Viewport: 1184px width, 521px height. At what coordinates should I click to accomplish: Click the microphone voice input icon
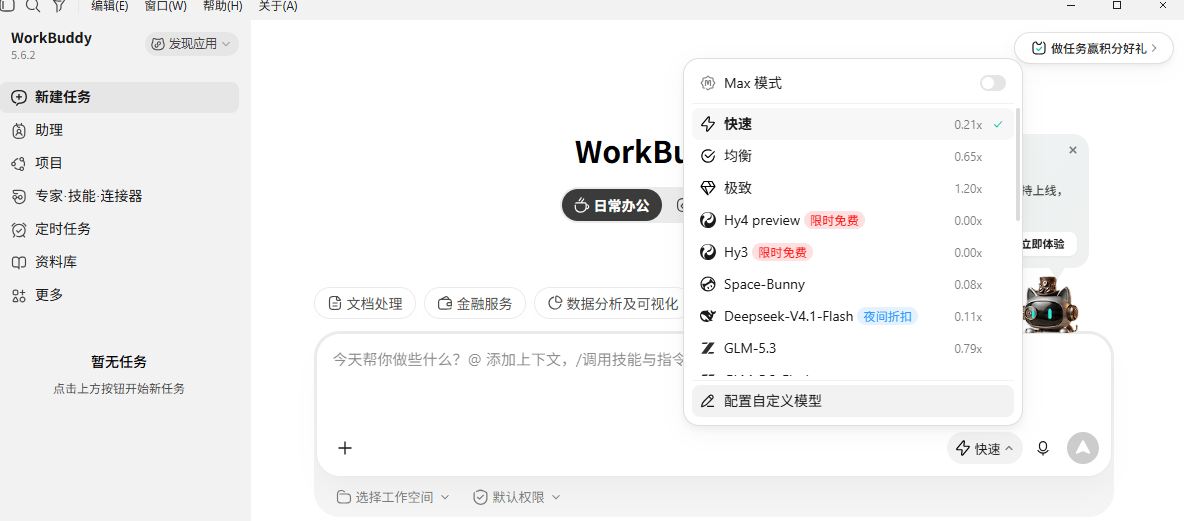(1043, 449)
